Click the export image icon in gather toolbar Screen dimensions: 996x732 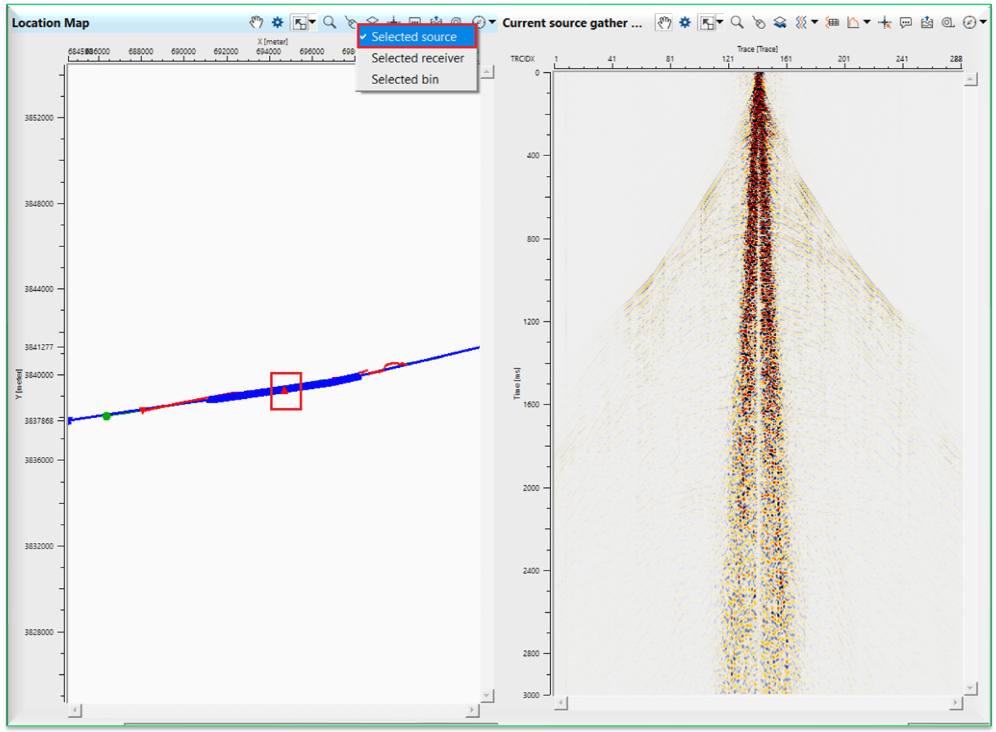pyautogui.click(x=925, y=22)
